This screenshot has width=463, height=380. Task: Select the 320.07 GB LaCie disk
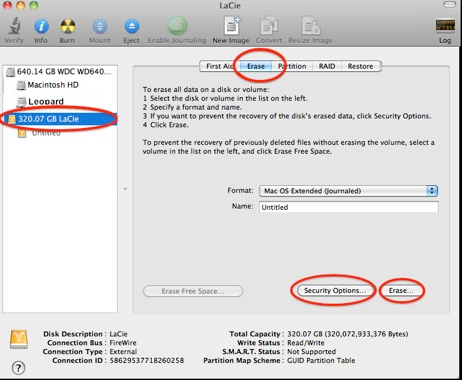pos(60,119)
